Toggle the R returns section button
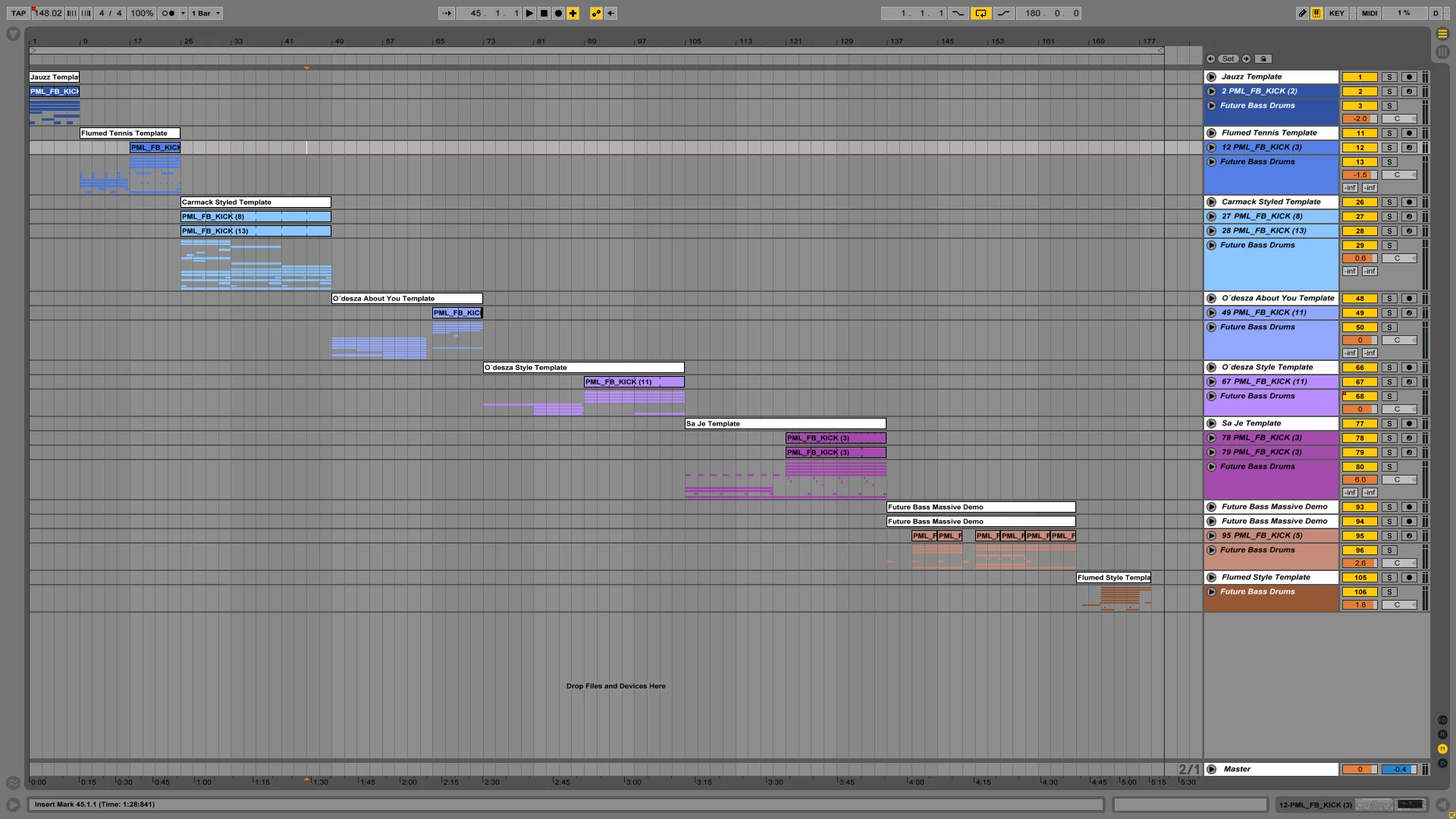Viewport: 1456px width, 819px height. 1442,734
